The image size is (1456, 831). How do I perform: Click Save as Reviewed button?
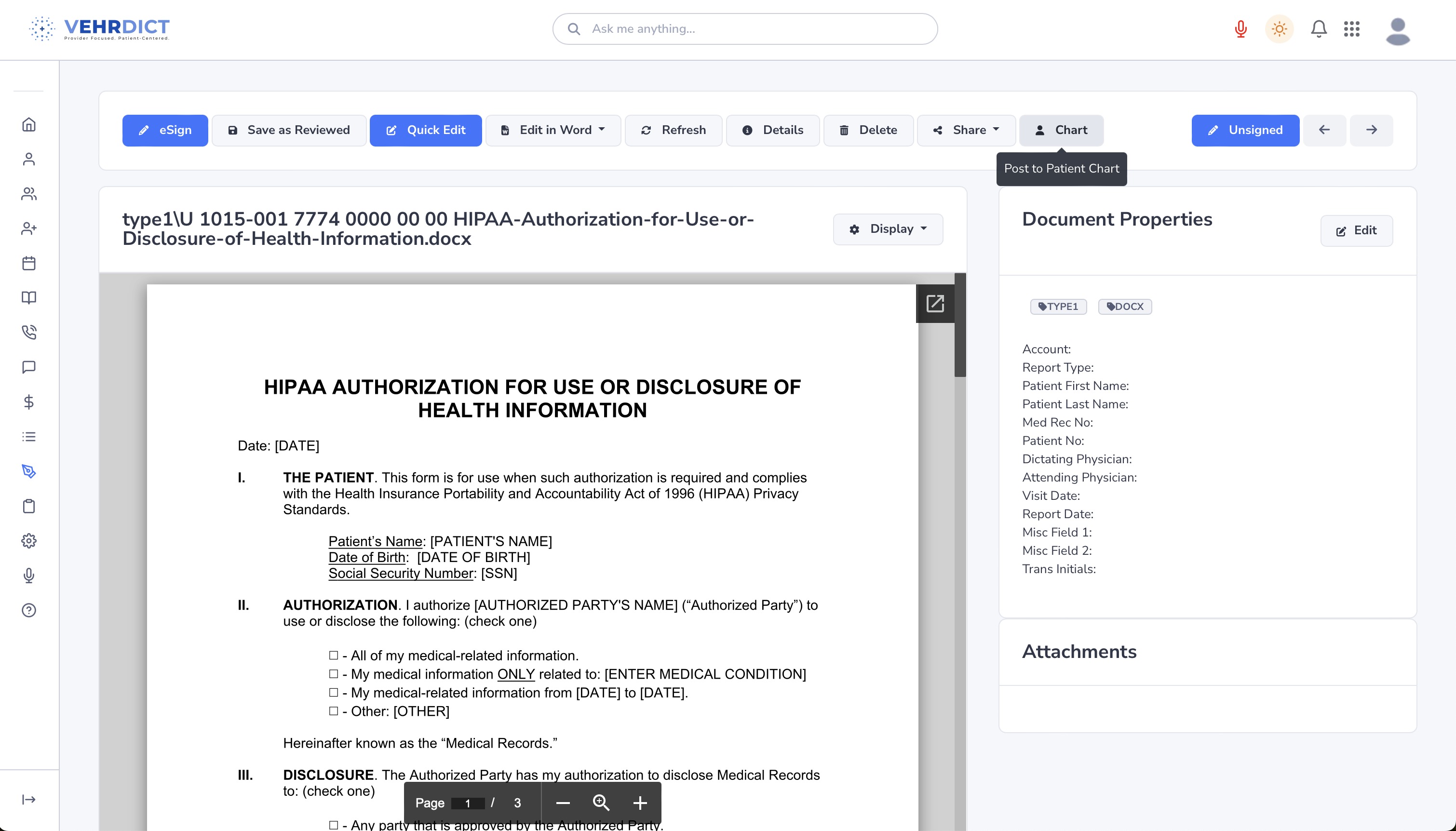pos(289,130)
